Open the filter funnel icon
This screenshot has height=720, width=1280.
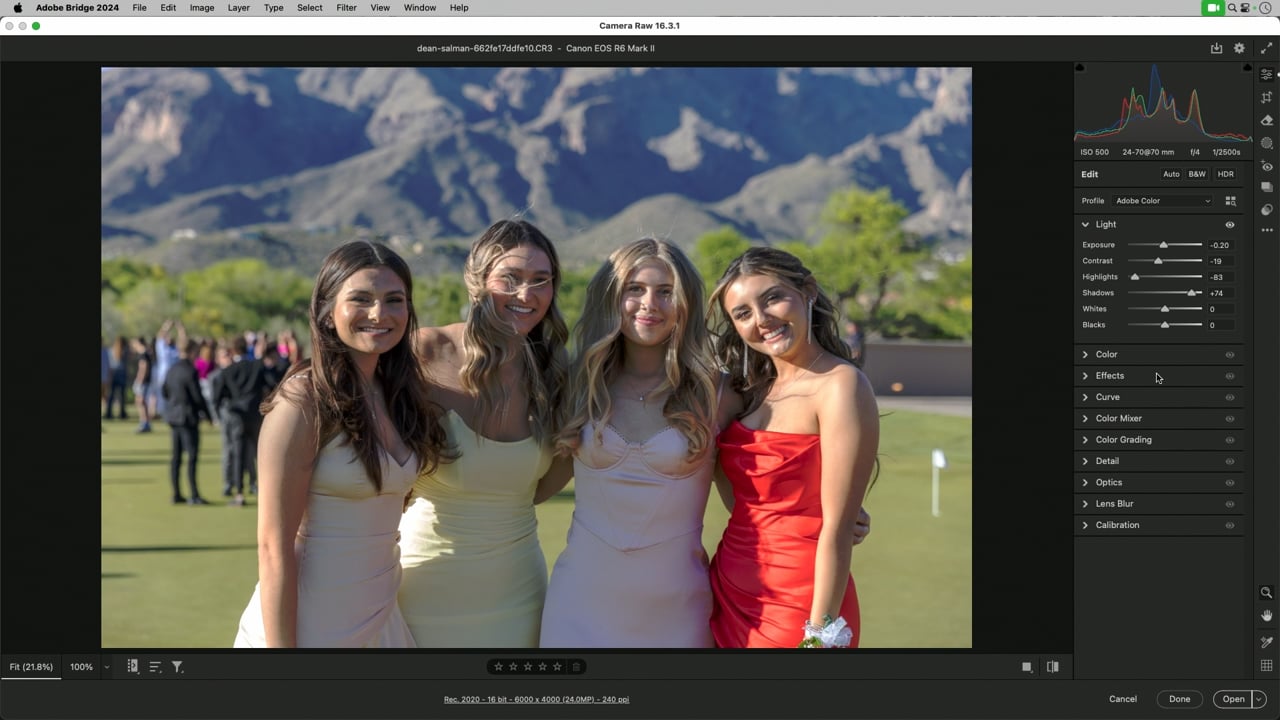177,667
